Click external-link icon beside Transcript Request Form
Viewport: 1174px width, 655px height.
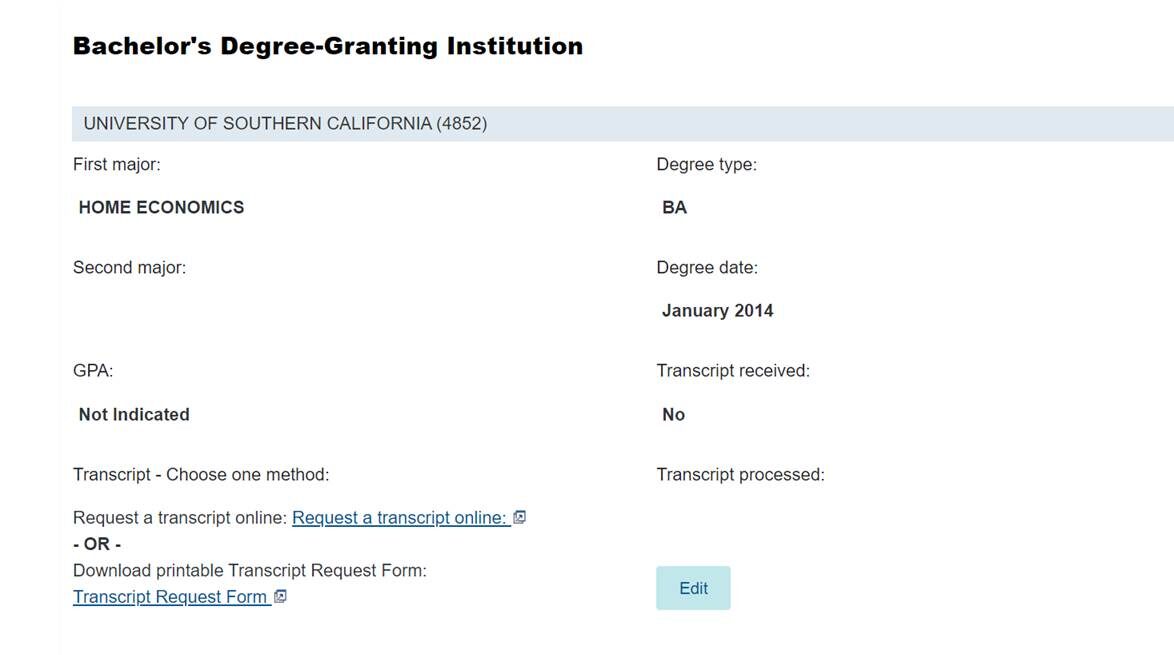coord(281,597)
